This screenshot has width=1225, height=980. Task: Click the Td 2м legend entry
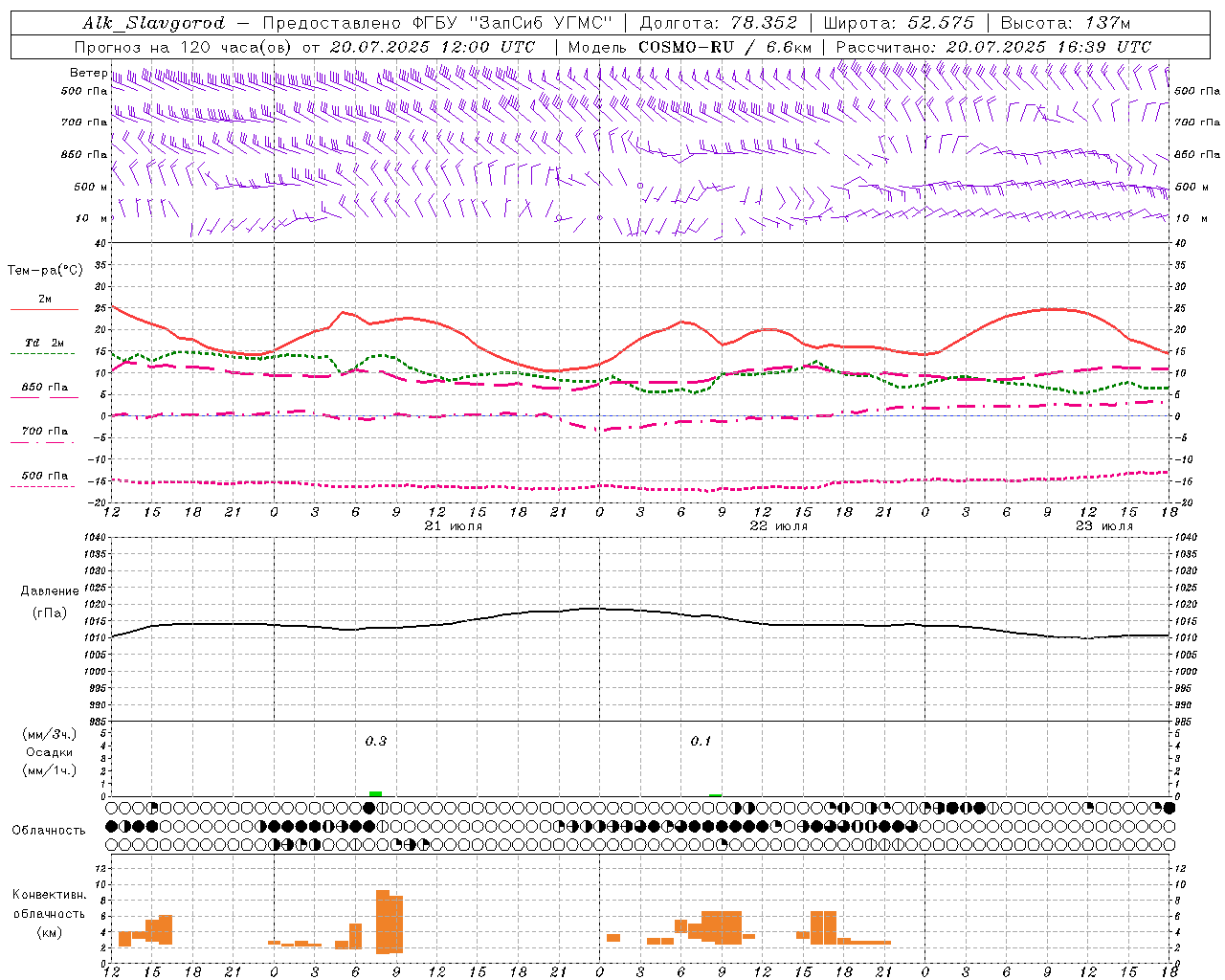tap(44, 343)
